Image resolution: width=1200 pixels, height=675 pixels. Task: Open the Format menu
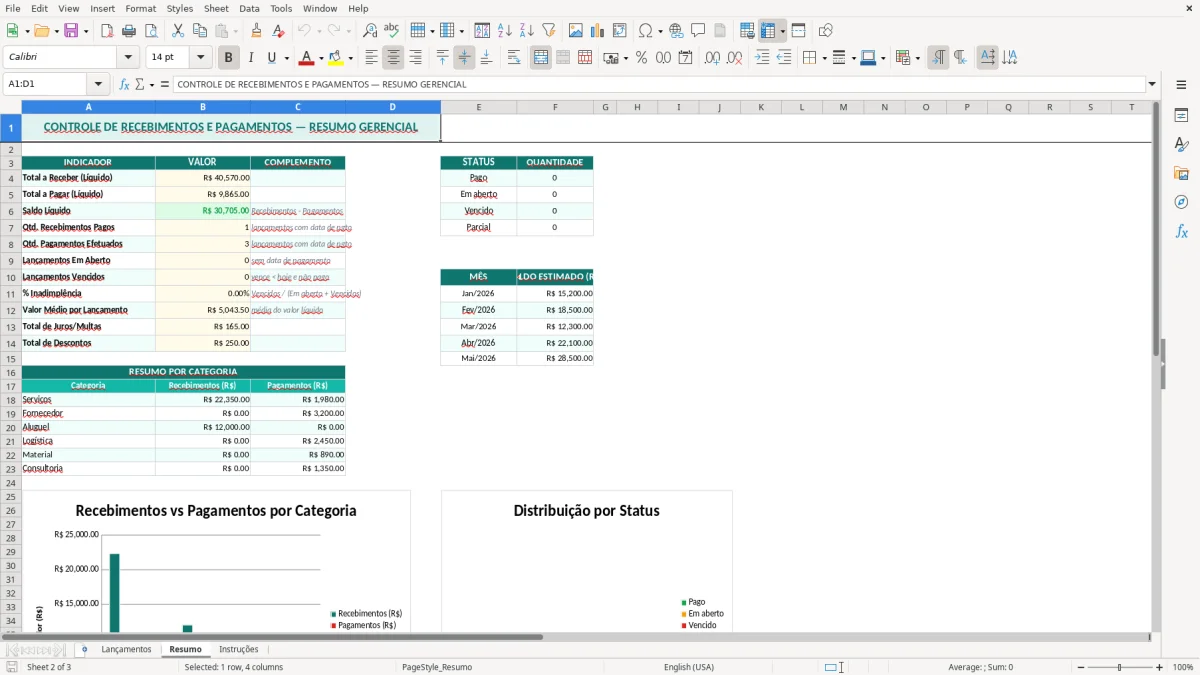[140, 8]
